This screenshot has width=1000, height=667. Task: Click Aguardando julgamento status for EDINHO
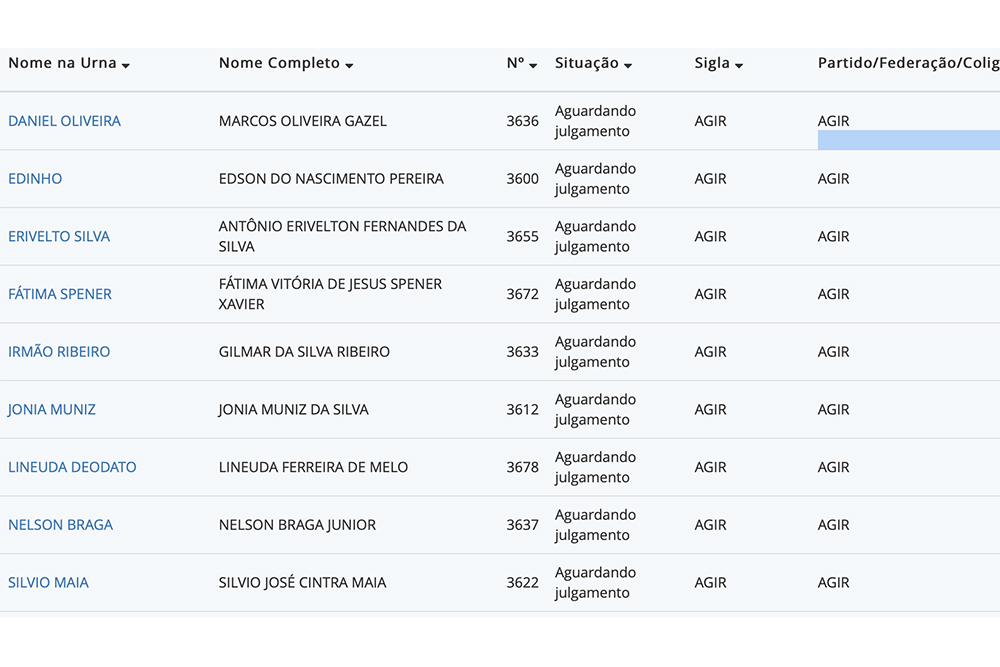[595, 179]
